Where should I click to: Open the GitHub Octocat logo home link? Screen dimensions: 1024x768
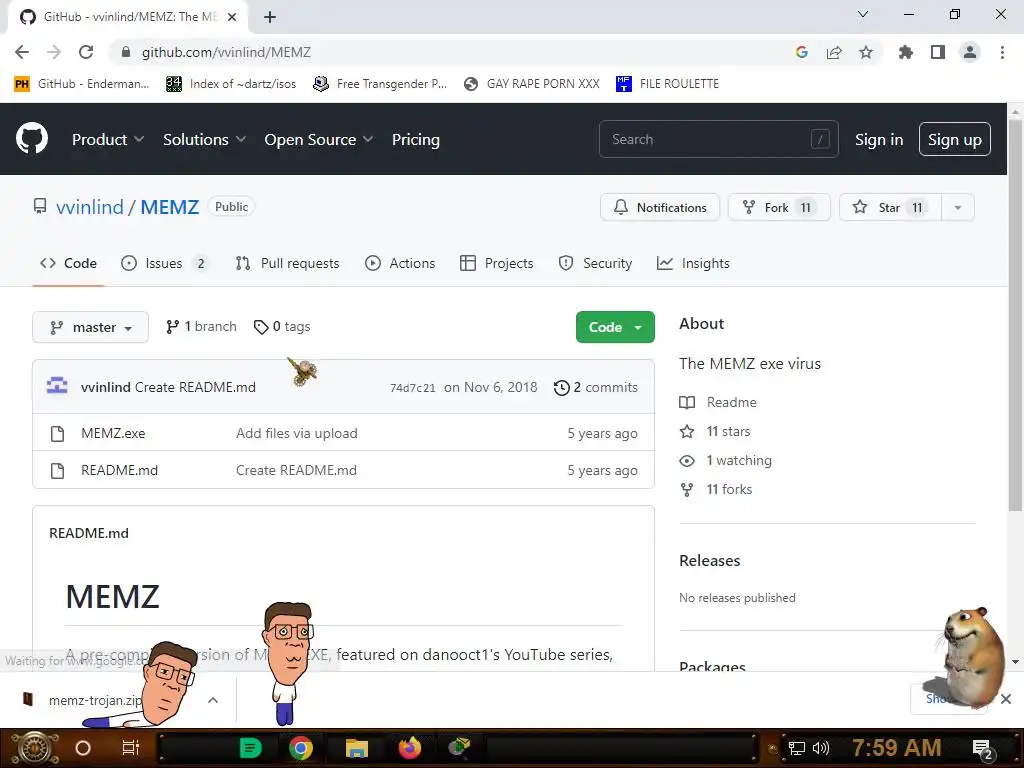pos(31,138)
